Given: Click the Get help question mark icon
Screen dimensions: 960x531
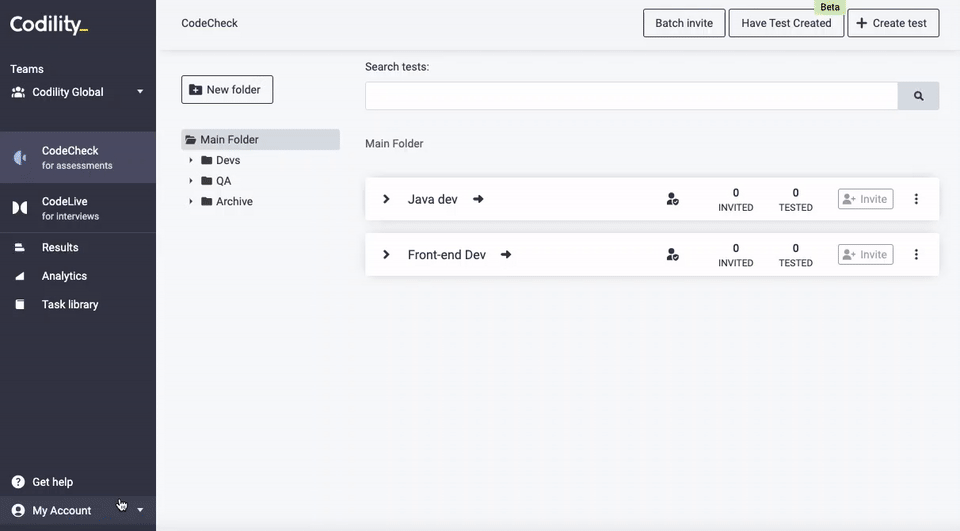Looking at the screenshot, I should coord(18,482).
